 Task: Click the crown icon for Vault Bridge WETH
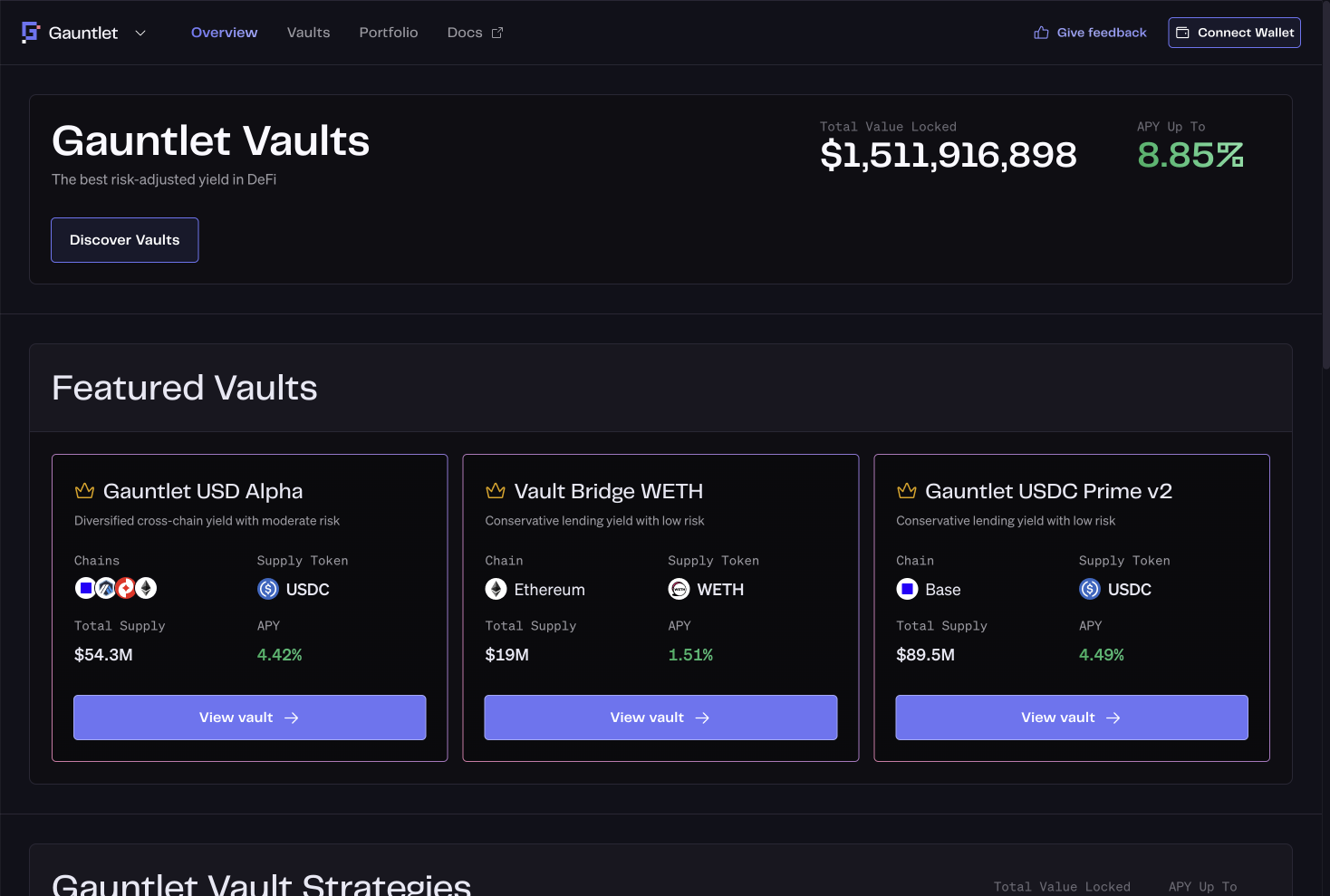pos(496,491)
